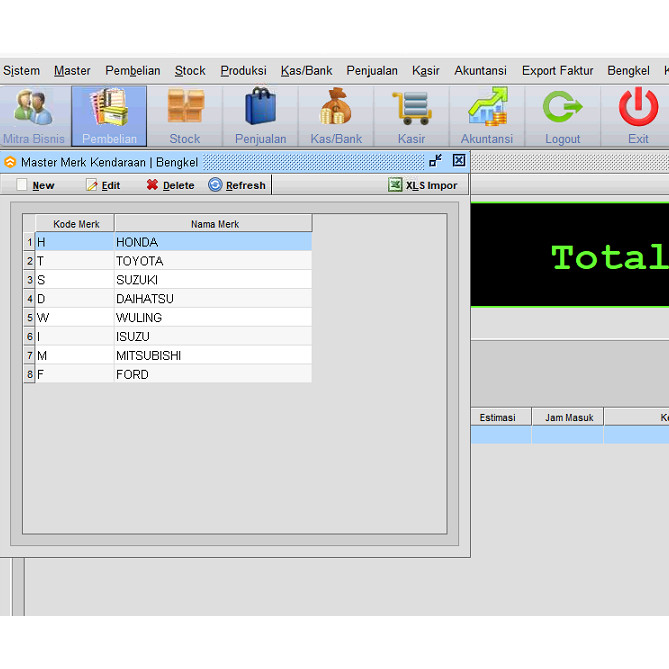Select the DAIHATSU row
Viewport: 669px width, 669px height.
[x=174, y=299]
